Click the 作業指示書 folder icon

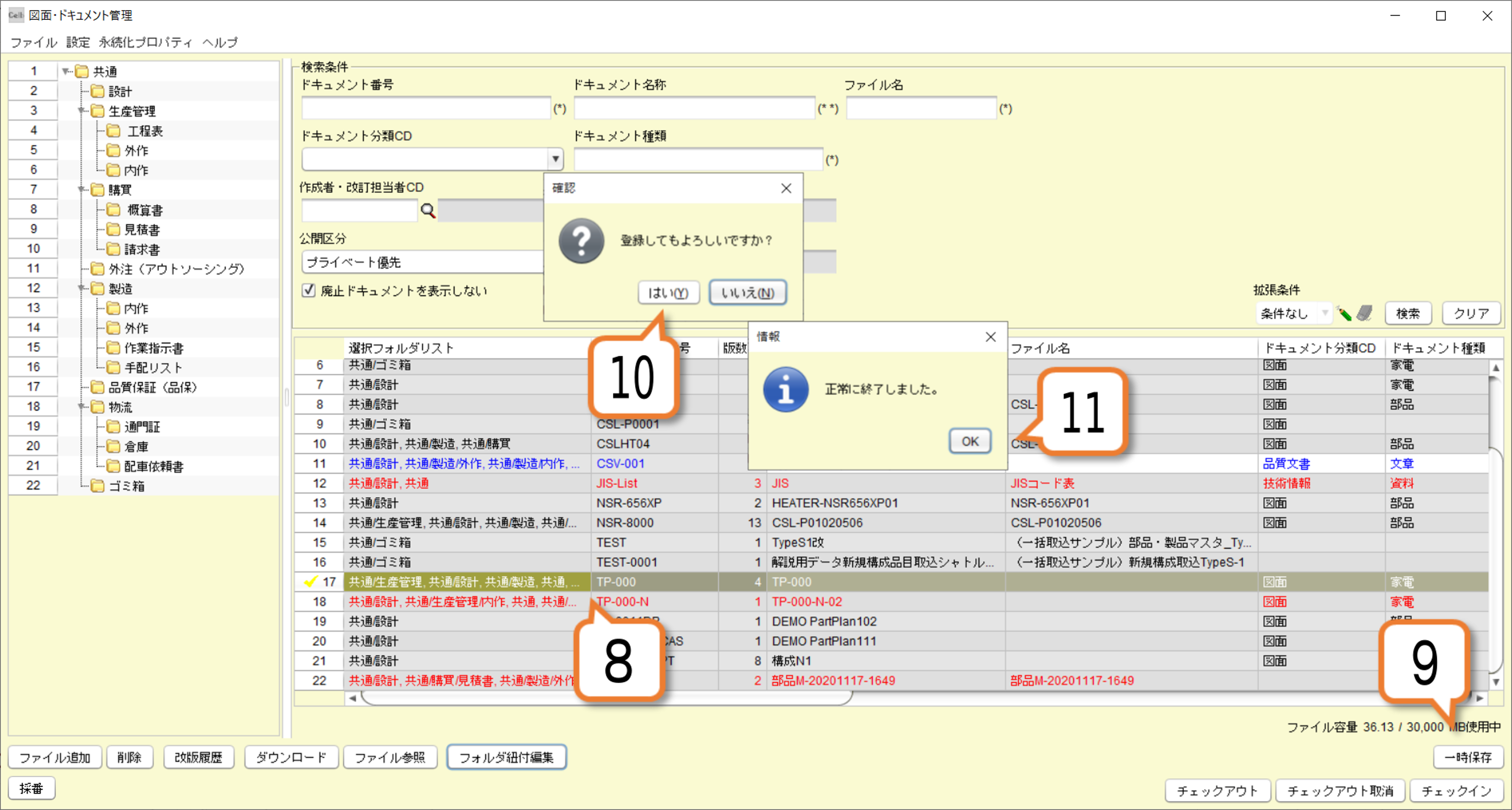pyautogui.click(x=113, y=348)
